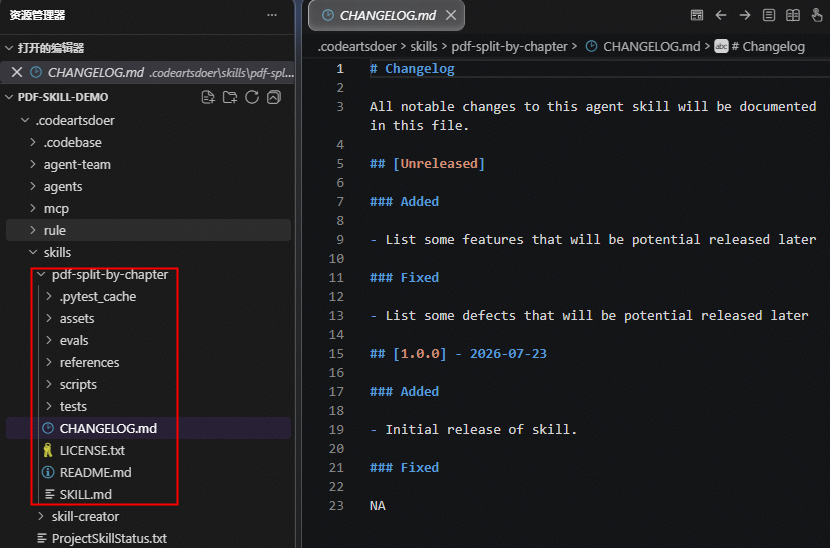Image resolution: width=830 pixels, height=548 pixels.
Task: Expand the mcp folder
Action: click(33, 208)
